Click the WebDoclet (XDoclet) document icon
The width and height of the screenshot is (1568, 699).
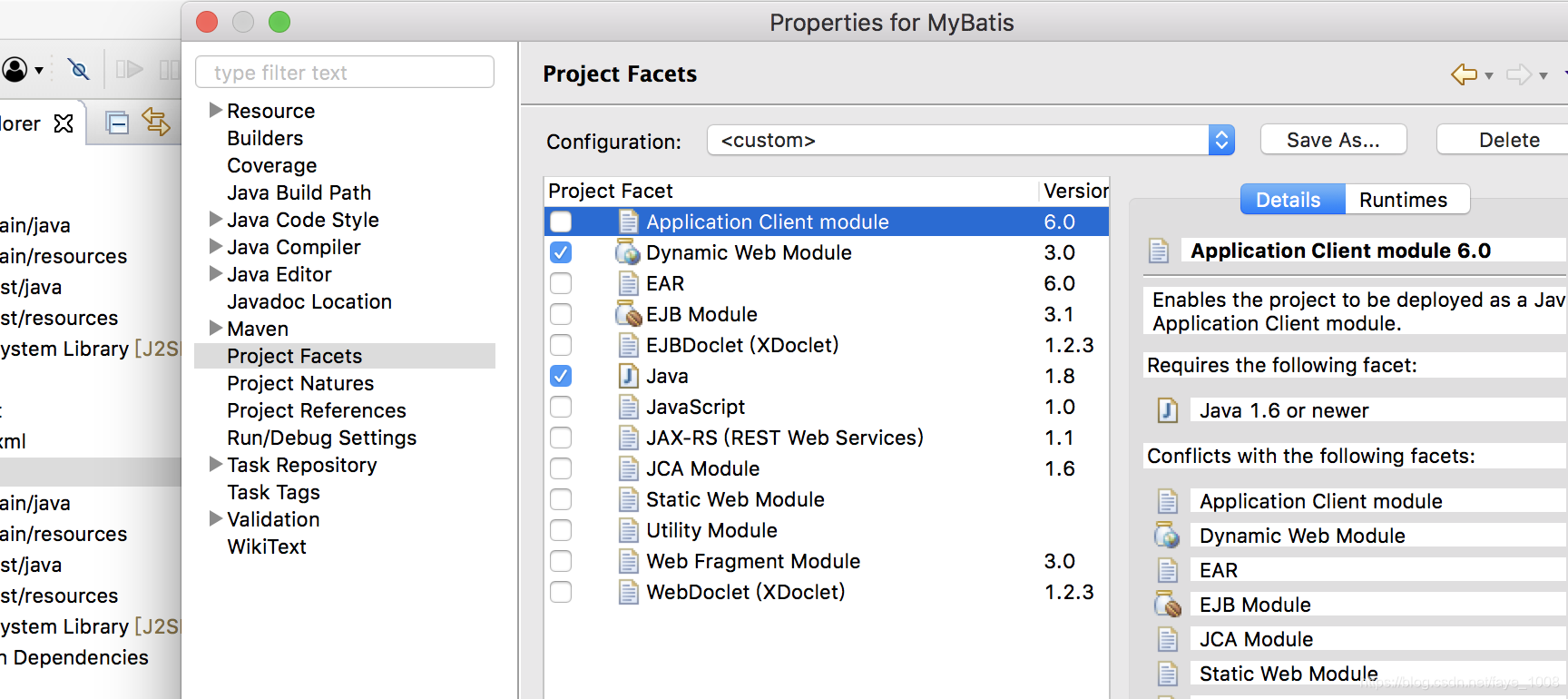628,592
